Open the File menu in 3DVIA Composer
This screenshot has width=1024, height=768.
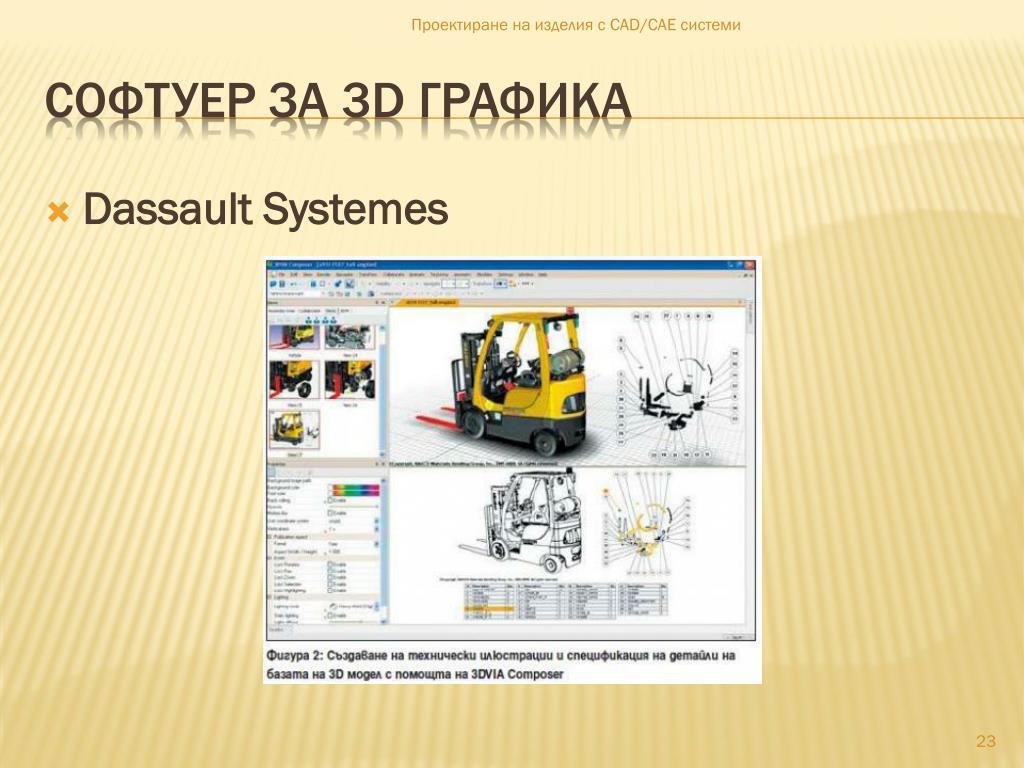[281, 274]
